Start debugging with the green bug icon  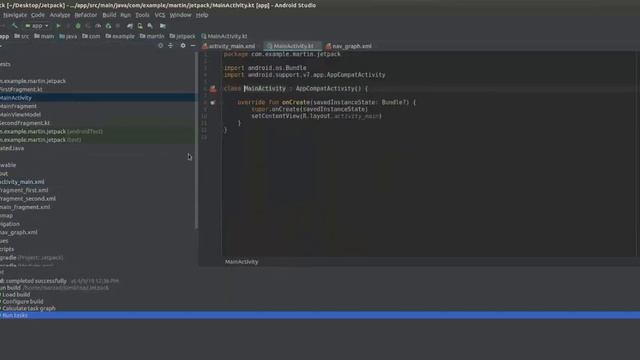(78, 26)
